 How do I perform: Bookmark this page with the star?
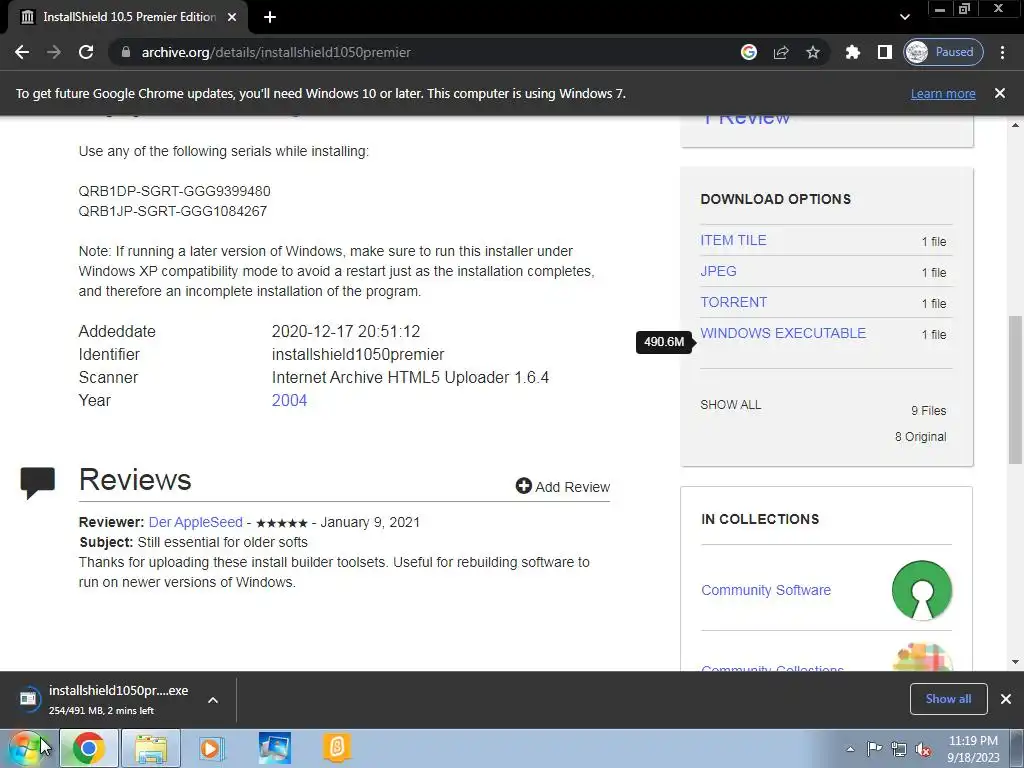[812, 52]
